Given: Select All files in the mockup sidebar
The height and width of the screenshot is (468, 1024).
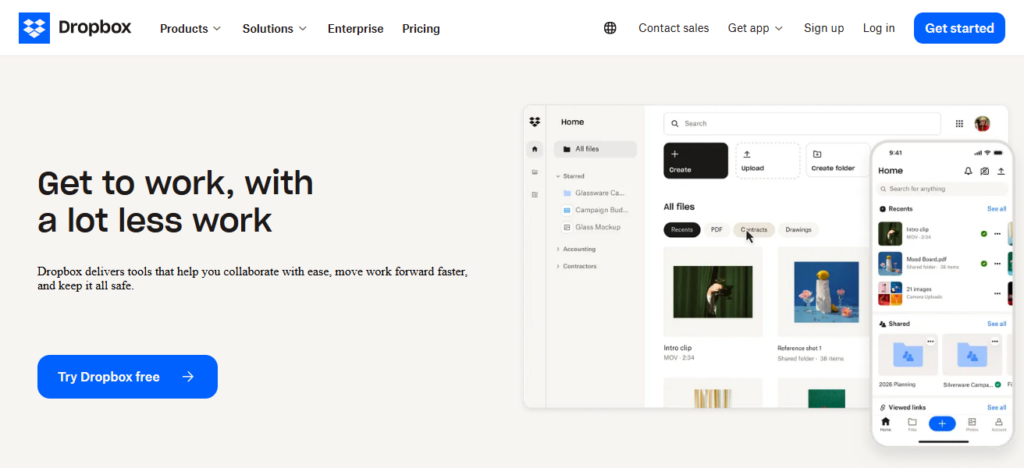Looking at the screenshot, I should (x=595, y=149).
